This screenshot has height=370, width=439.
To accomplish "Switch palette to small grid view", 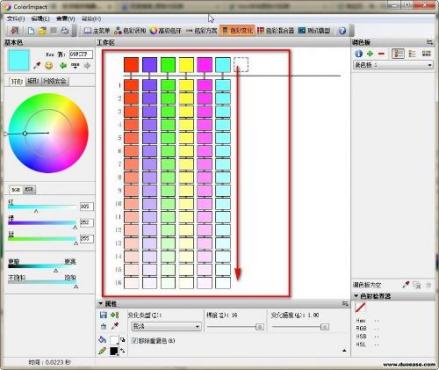I will tap(426, 53).
